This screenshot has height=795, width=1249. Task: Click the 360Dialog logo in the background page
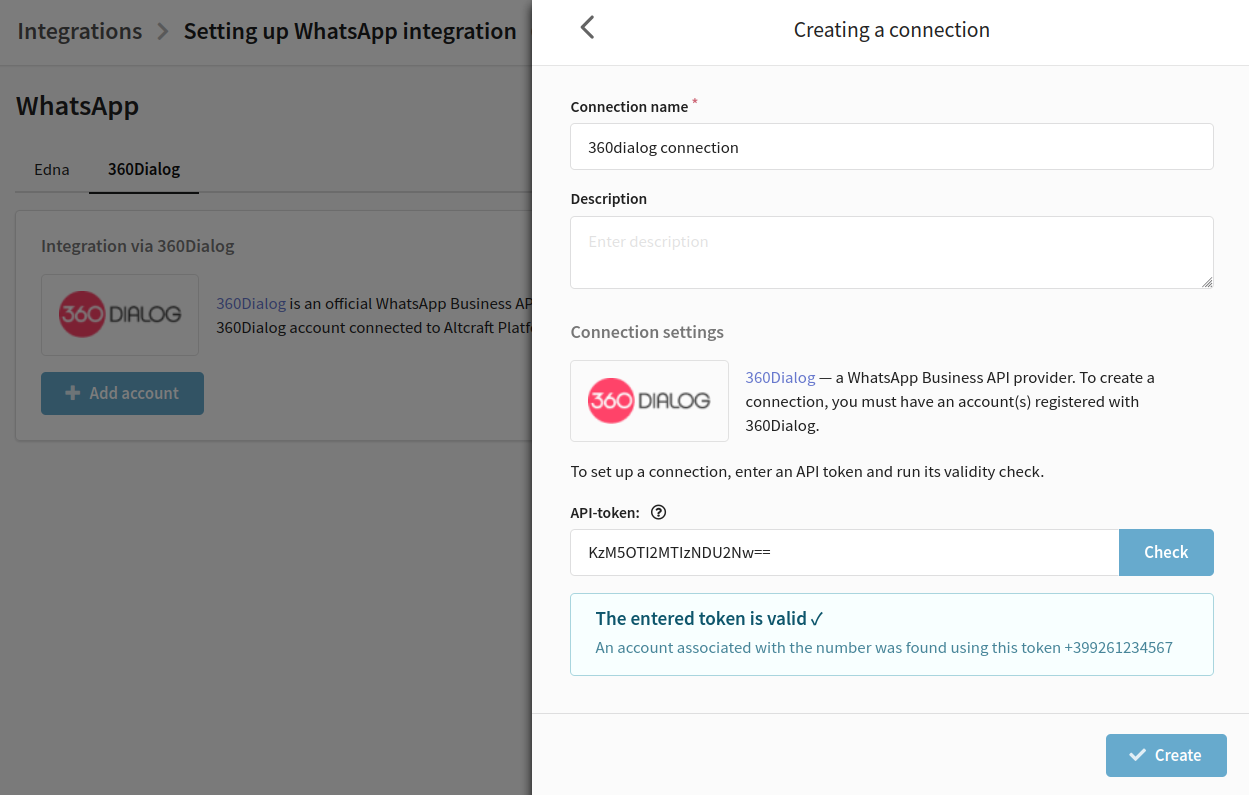tap(120, 315)
